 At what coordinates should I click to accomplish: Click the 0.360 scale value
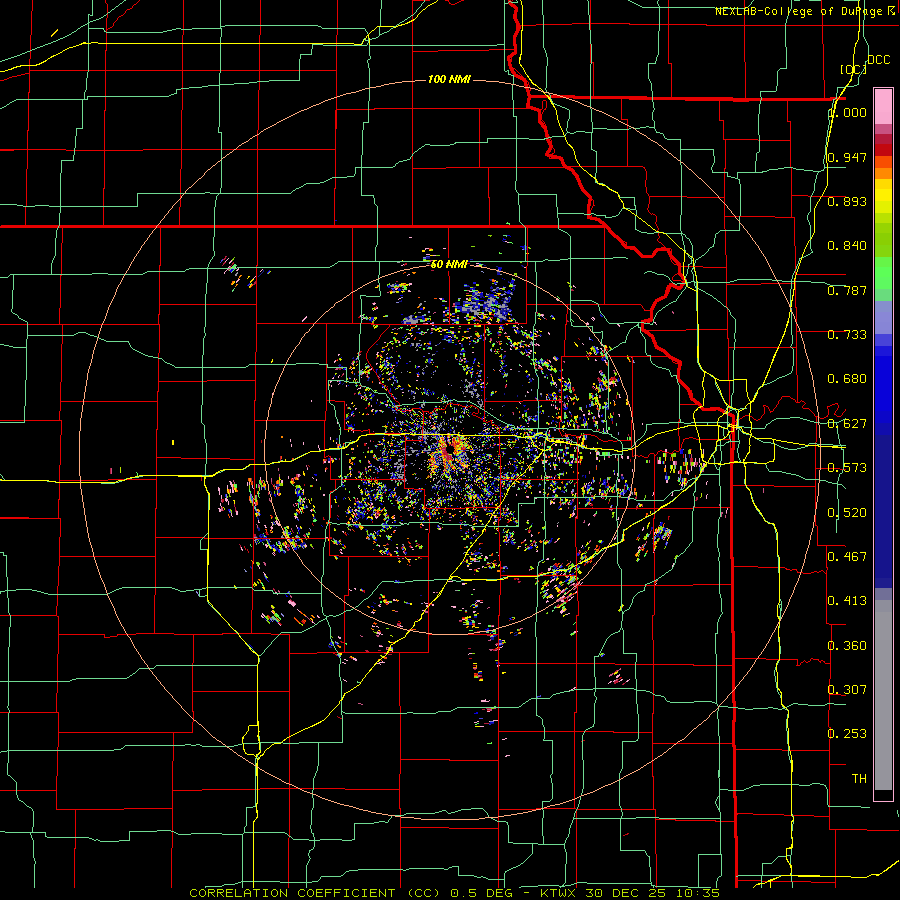pos(847,646)
